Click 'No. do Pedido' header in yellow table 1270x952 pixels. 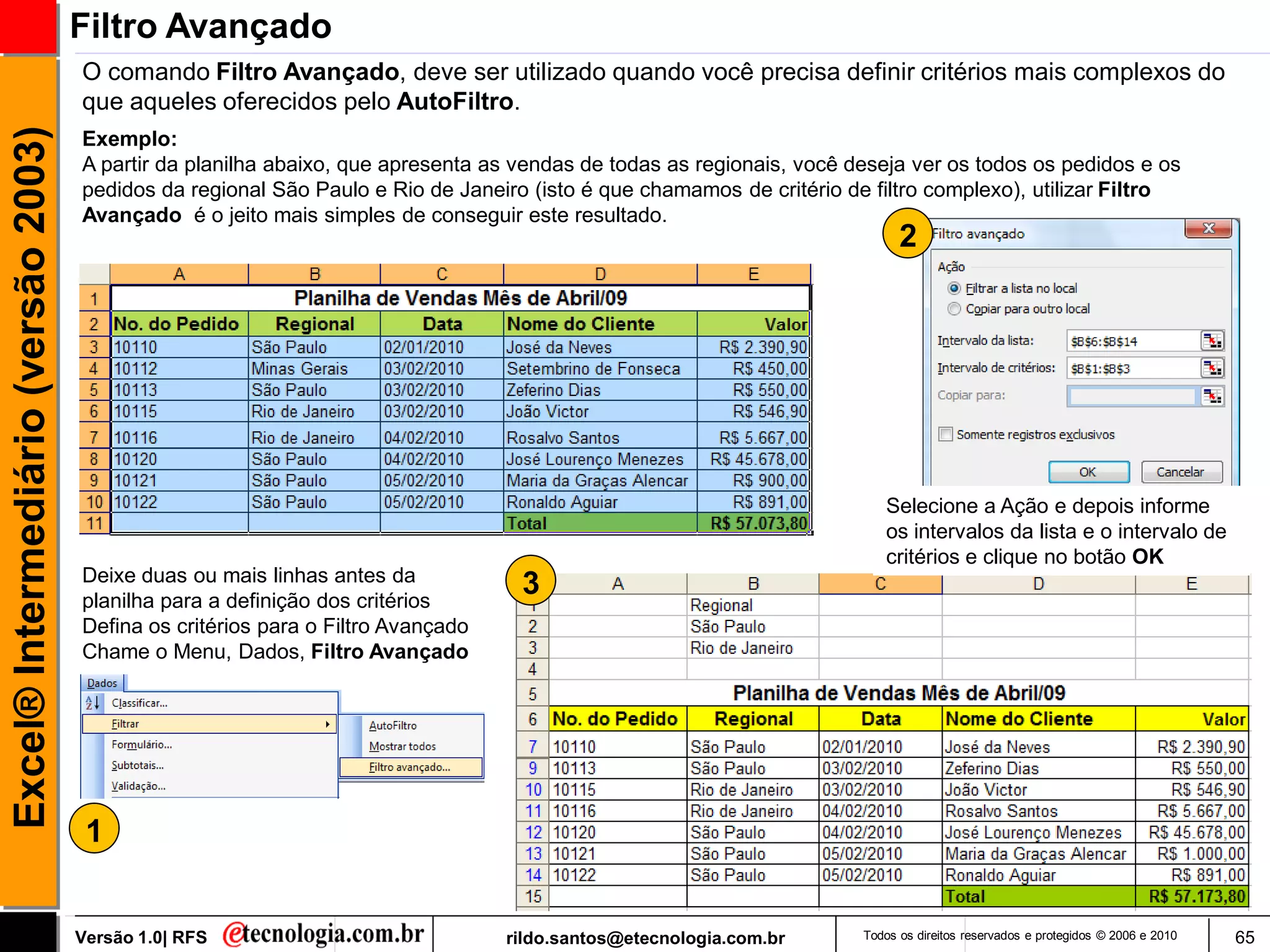click(x=618, y=719)
